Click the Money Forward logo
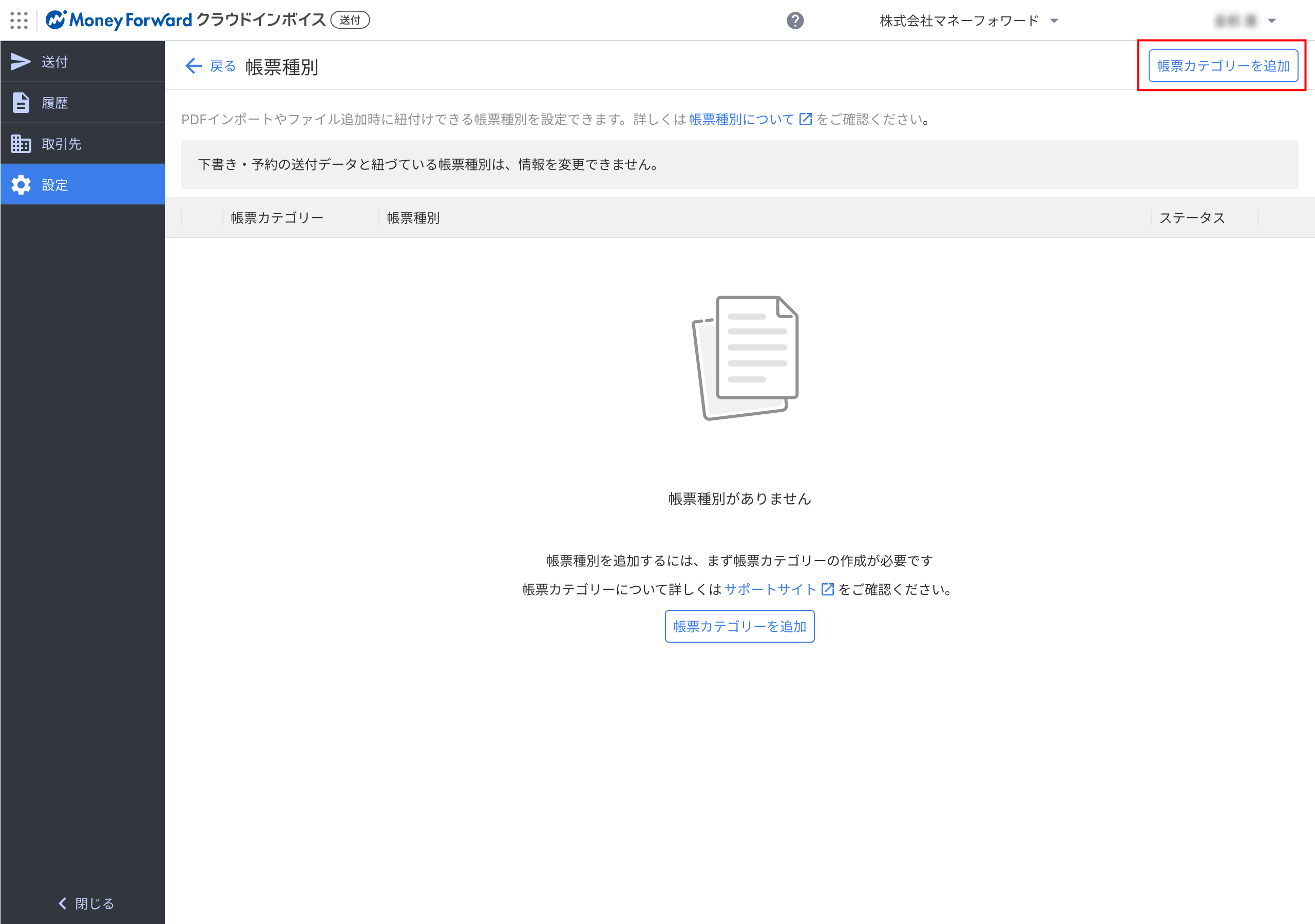 119,21
